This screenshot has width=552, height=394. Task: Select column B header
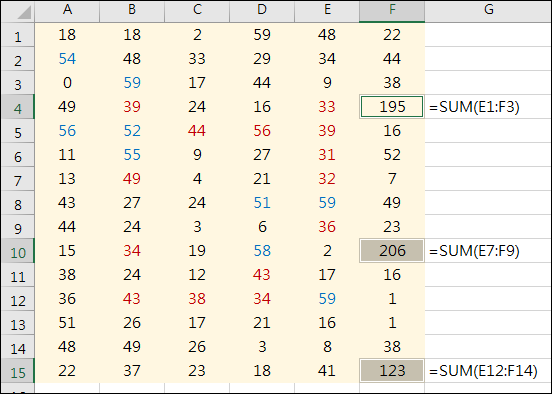132,11
